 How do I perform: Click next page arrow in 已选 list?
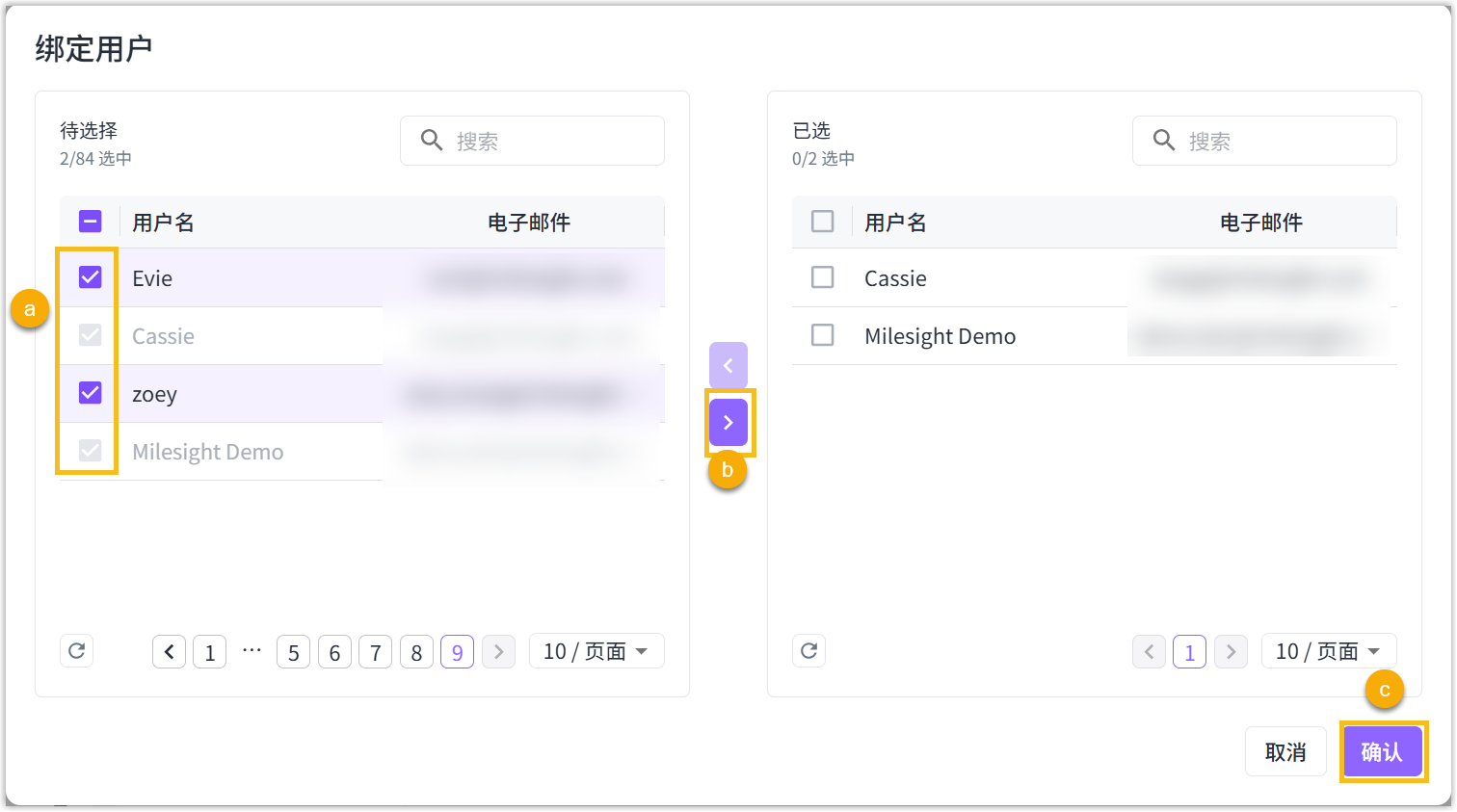click(x=1231, y=652)
